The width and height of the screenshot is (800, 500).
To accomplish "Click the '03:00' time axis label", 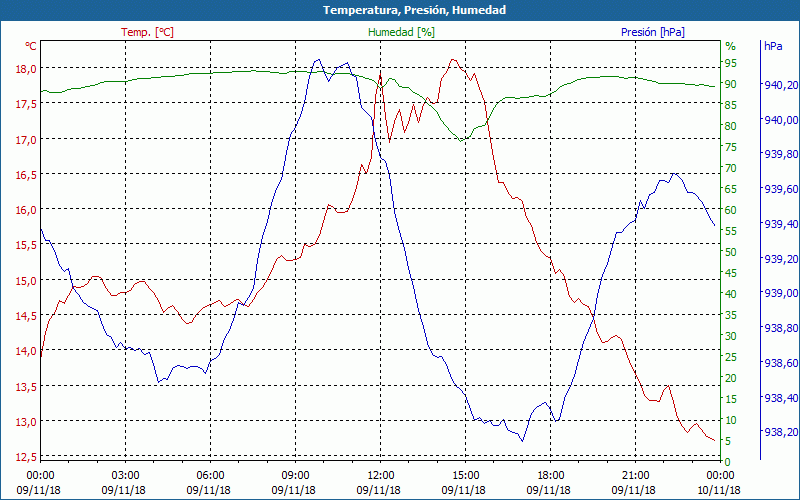I will pyautogui.click(x=125, y=476).
